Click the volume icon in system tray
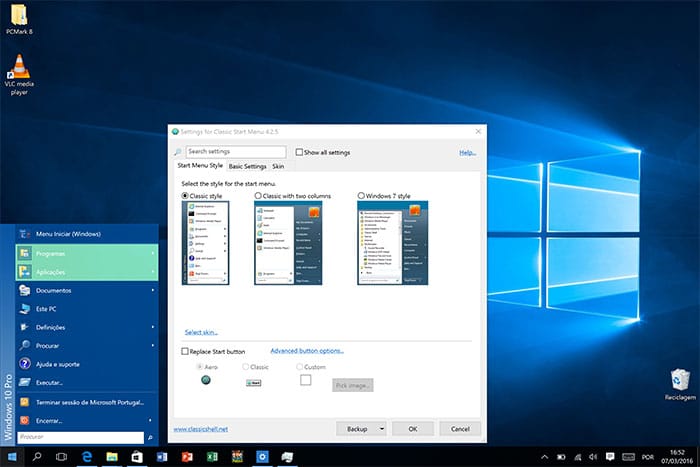The image size is (700, 467). tap(593, 457)
